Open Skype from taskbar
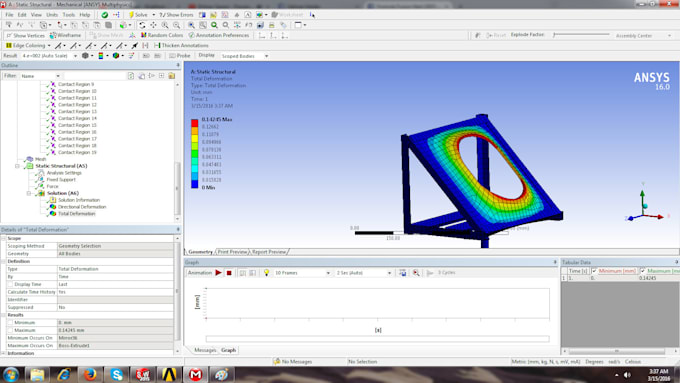Viewport: 680px width, 383px height. coord(117,374)
